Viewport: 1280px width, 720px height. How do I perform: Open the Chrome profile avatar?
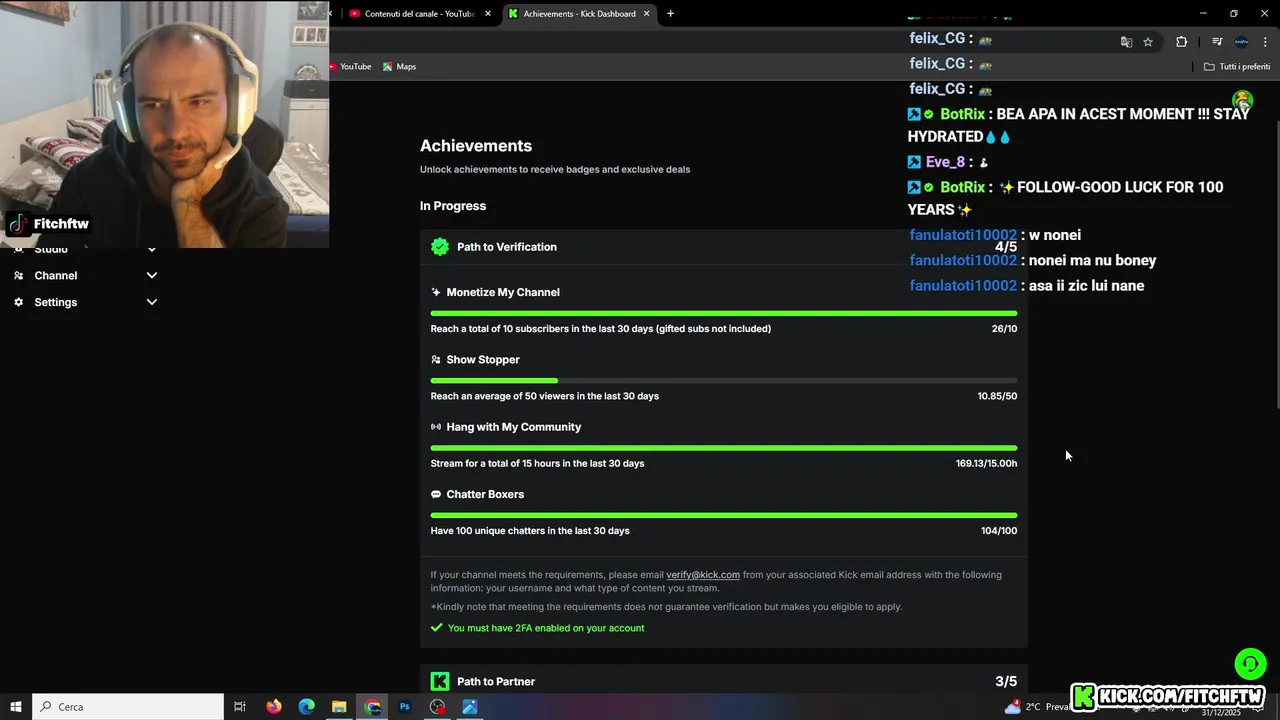(x=1241, y=42)
